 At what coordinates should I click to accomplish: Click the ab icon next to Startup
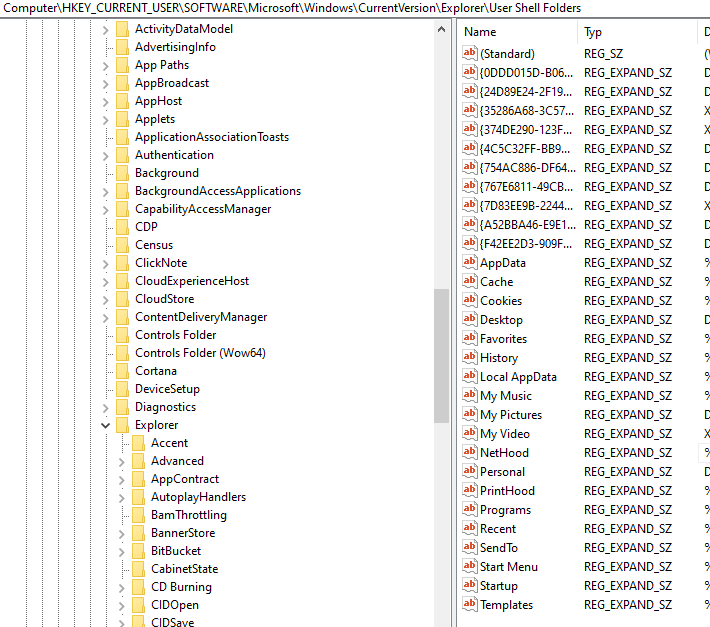pos(470,585)
